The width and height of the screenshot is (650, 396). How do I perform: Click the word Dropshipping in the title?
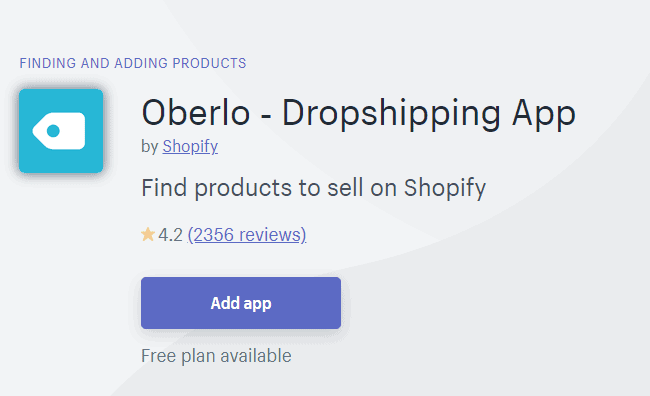[x=391, y=114]
